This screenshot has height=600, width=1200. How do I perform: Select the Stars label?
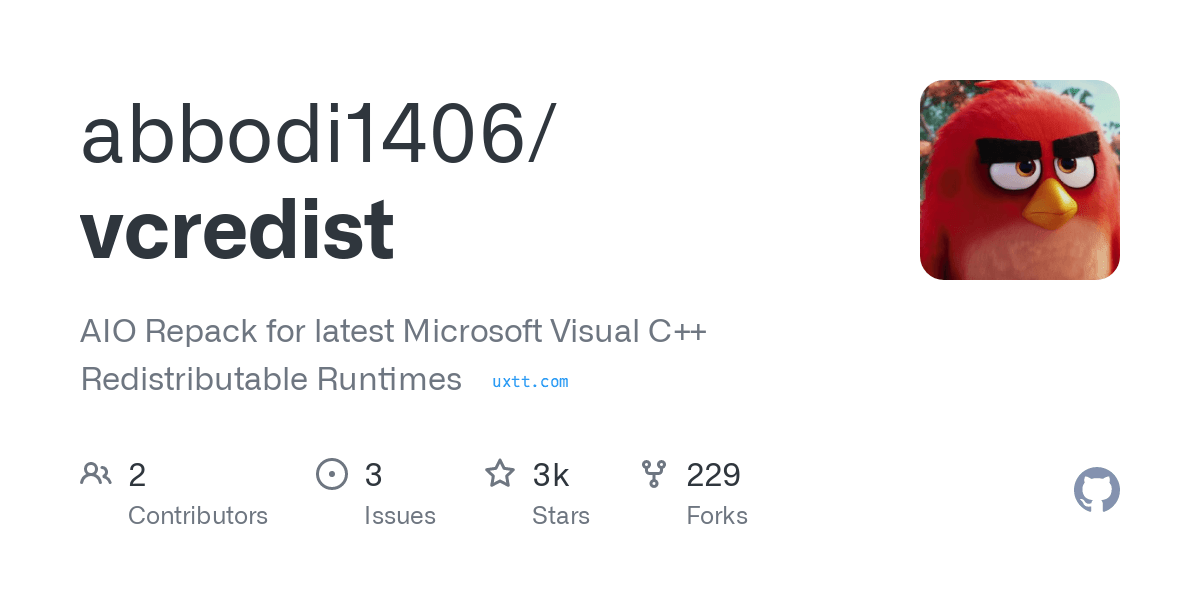point(561,516)
